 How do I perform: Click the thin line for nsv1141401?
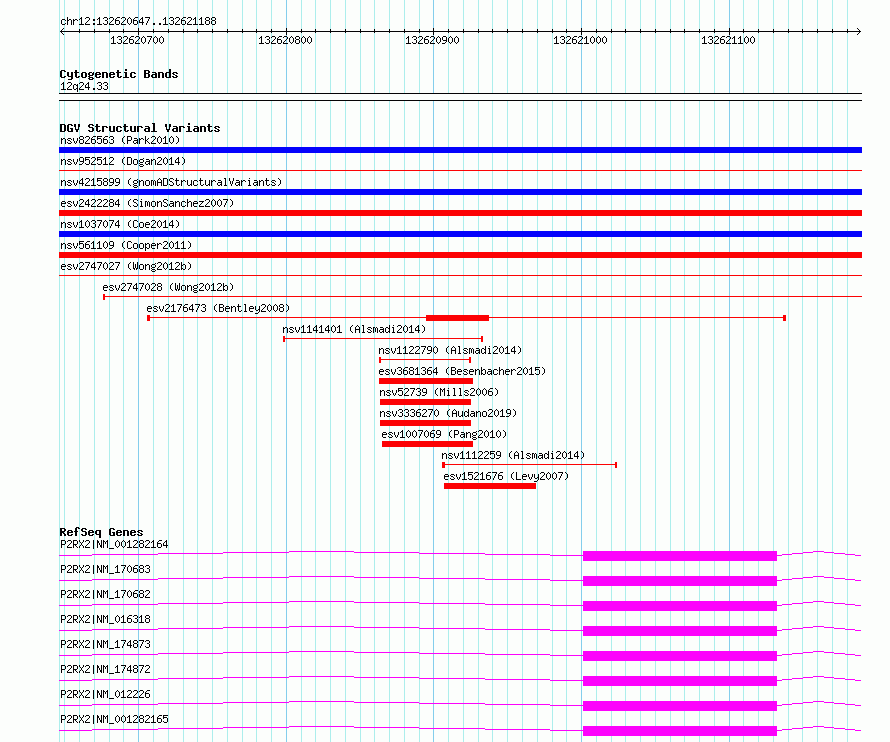[x=383, y=339]
